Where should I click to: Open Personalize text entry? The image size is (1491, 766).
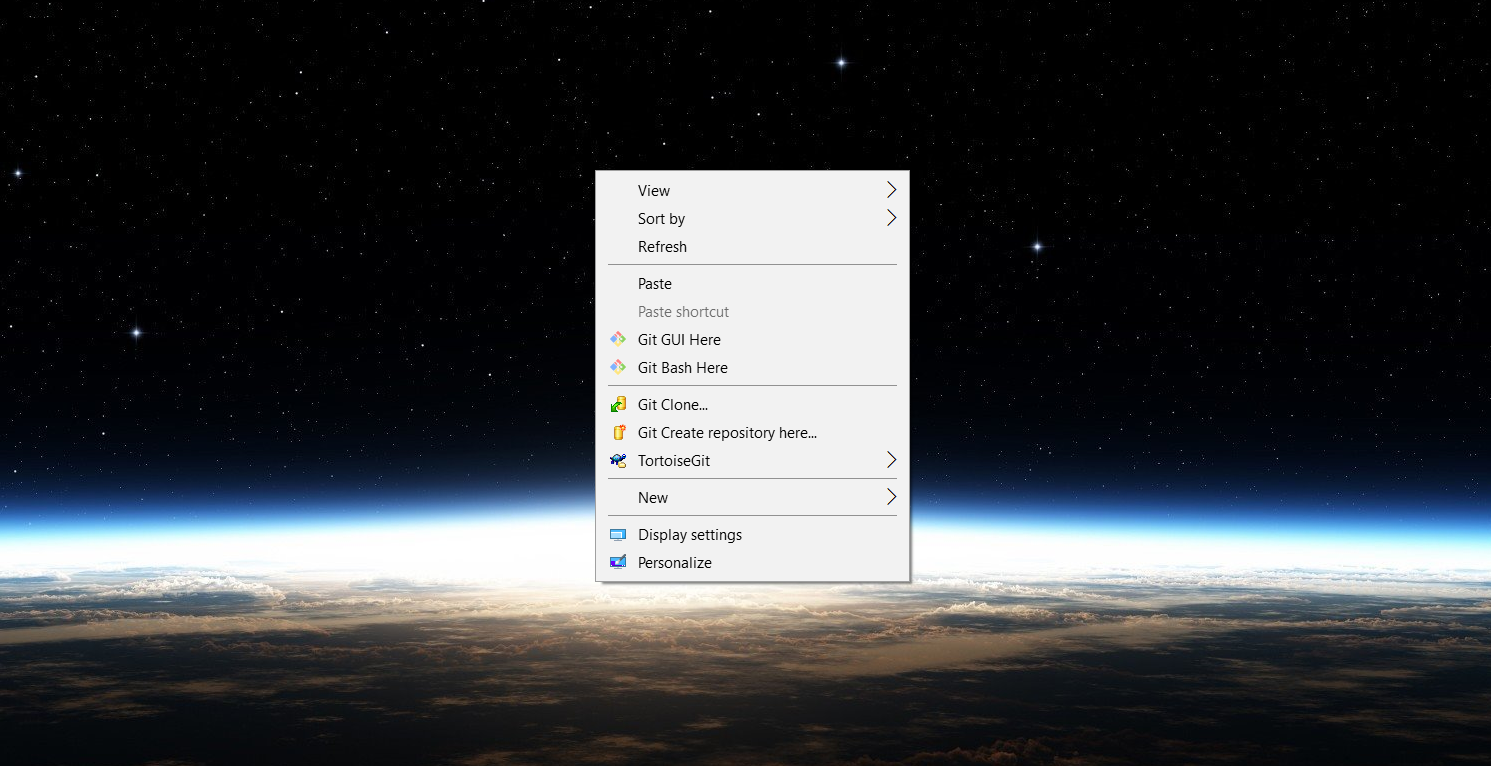pos(675,563)
